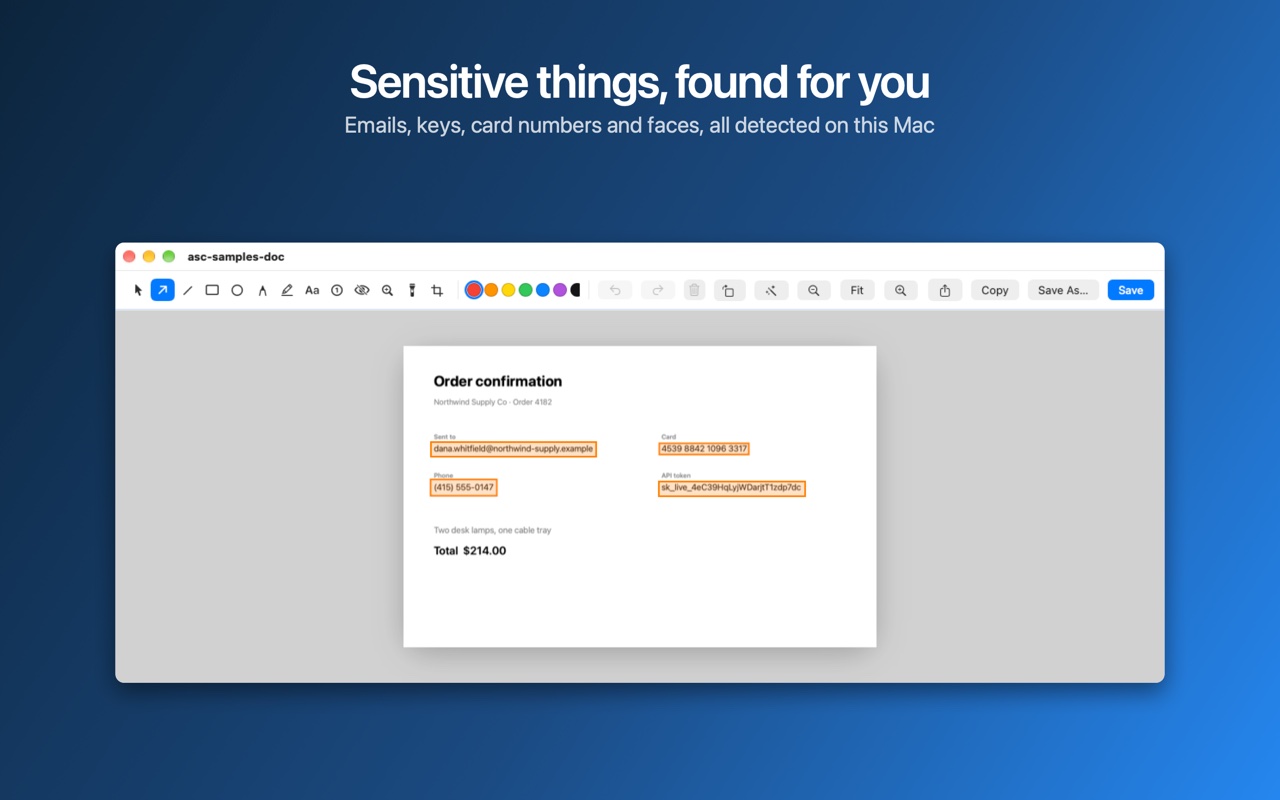This screenshot has height=800, width=1280.
Task: Click the Save As… button
Action: (x=1063, y=290)
